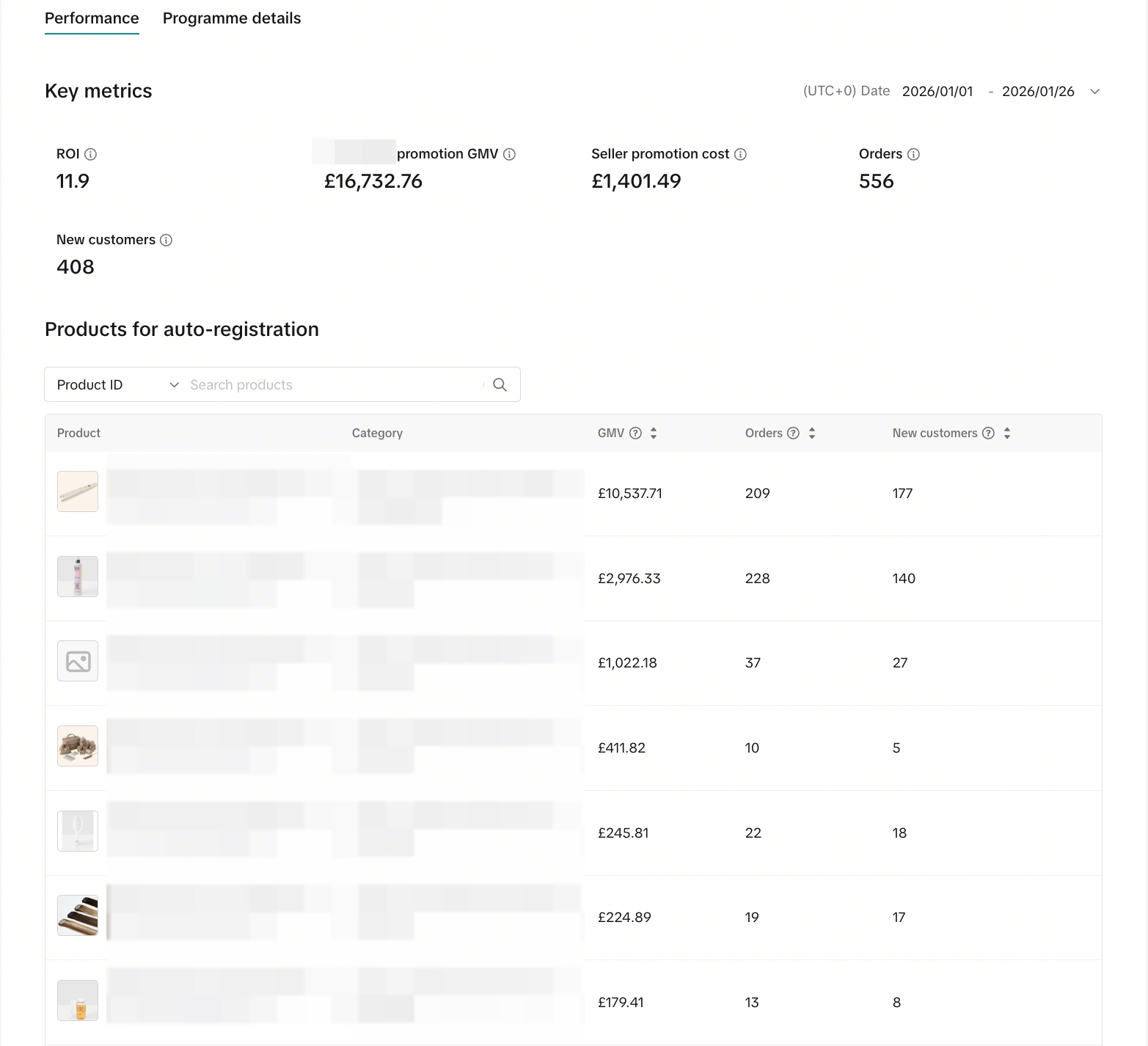This screenshot has width=1148, height=1046.
Task: Open first product thumbnail with £10,537.71 GMV
Action: (x=78, y=491)
